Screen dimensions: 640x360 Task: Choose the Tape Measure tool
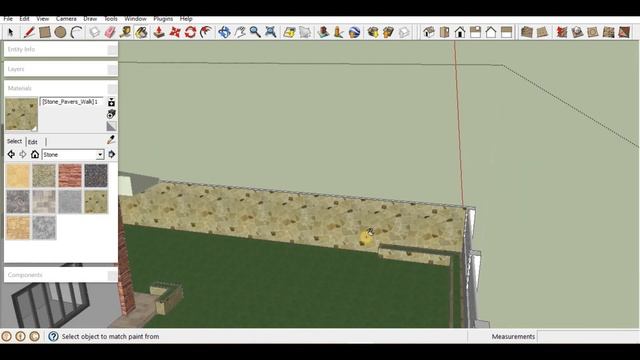(125, 32)
